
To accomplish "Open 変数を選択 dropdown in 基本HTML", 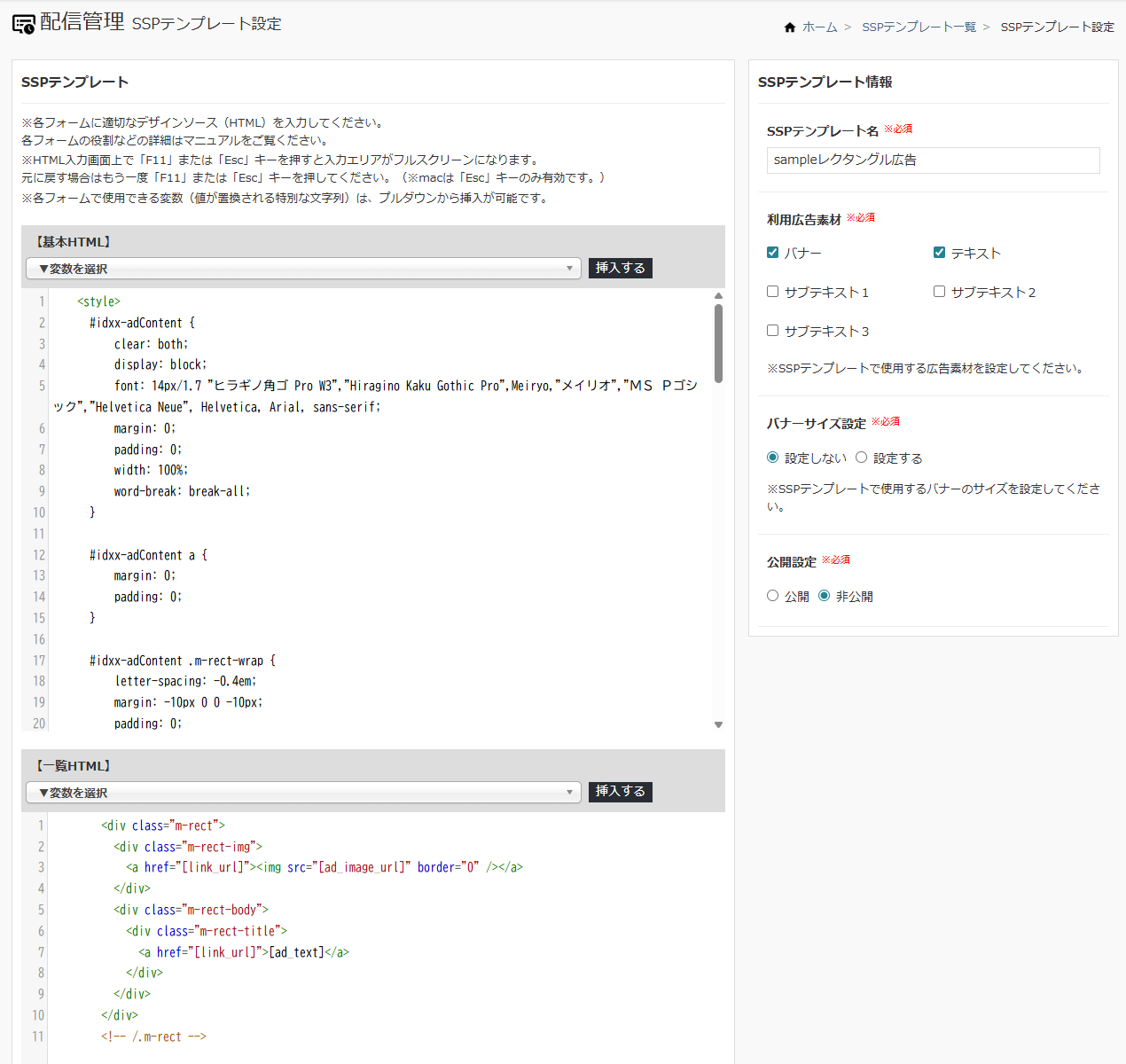I will (303, 269).
